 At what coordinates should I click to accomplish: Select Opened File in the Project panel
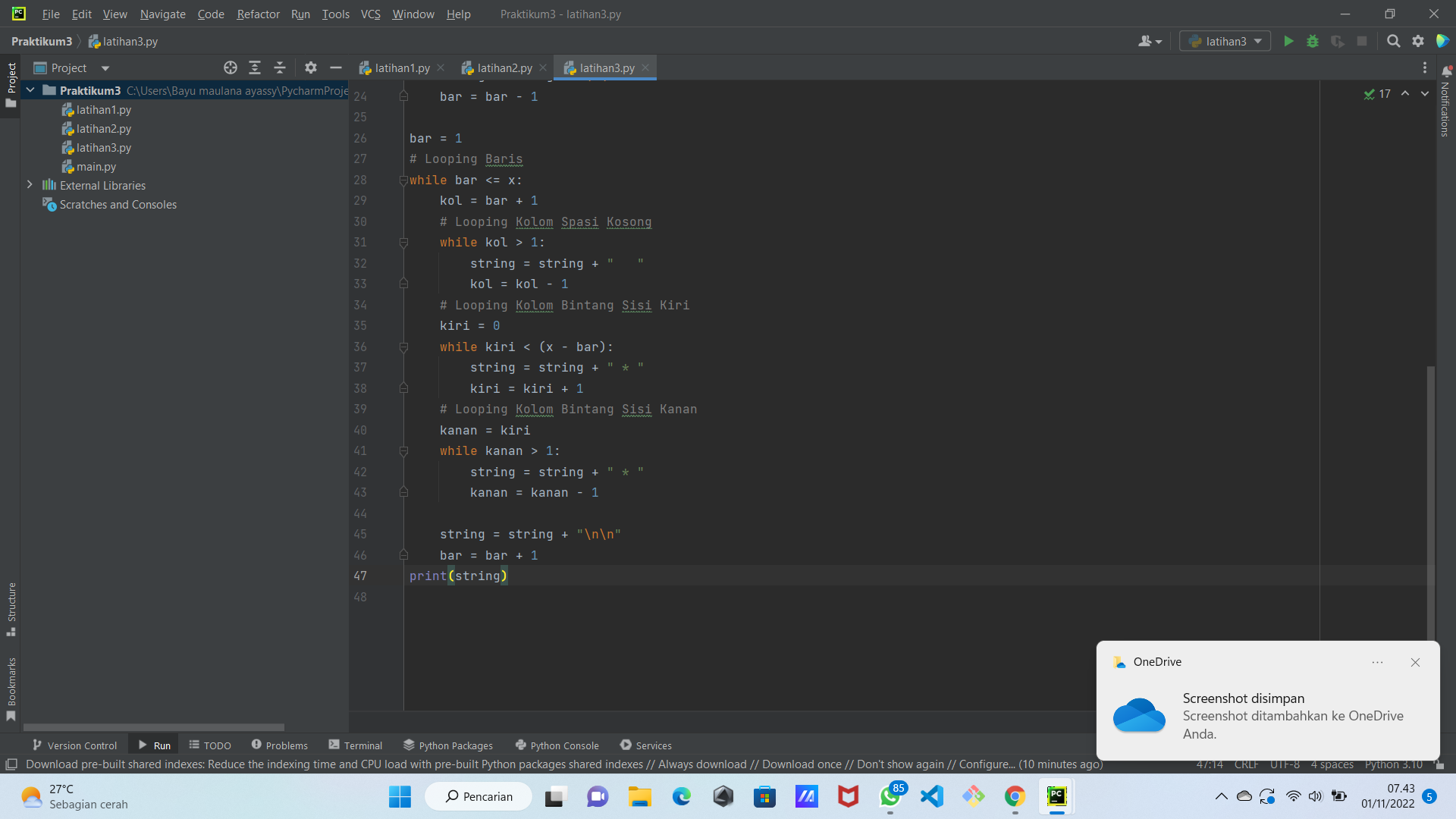(230, 67)
